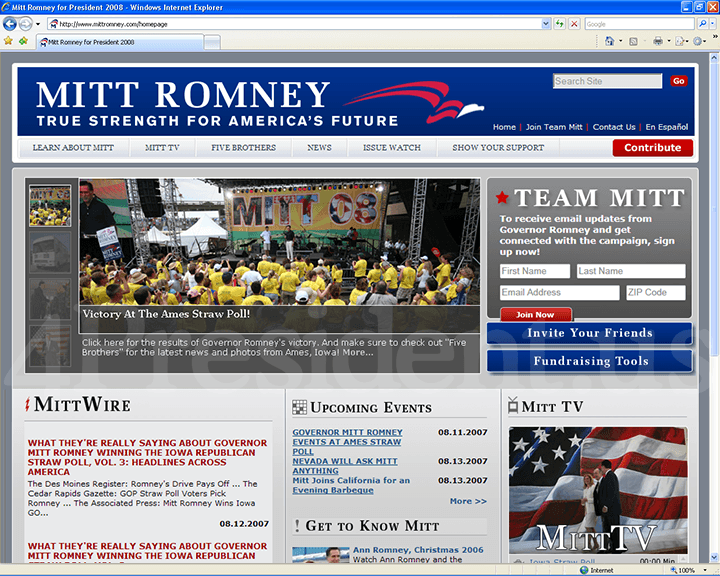This screenshot has width=720, height=576.
Task: Expand the hidden toolbar chevron
Action: 714,36
